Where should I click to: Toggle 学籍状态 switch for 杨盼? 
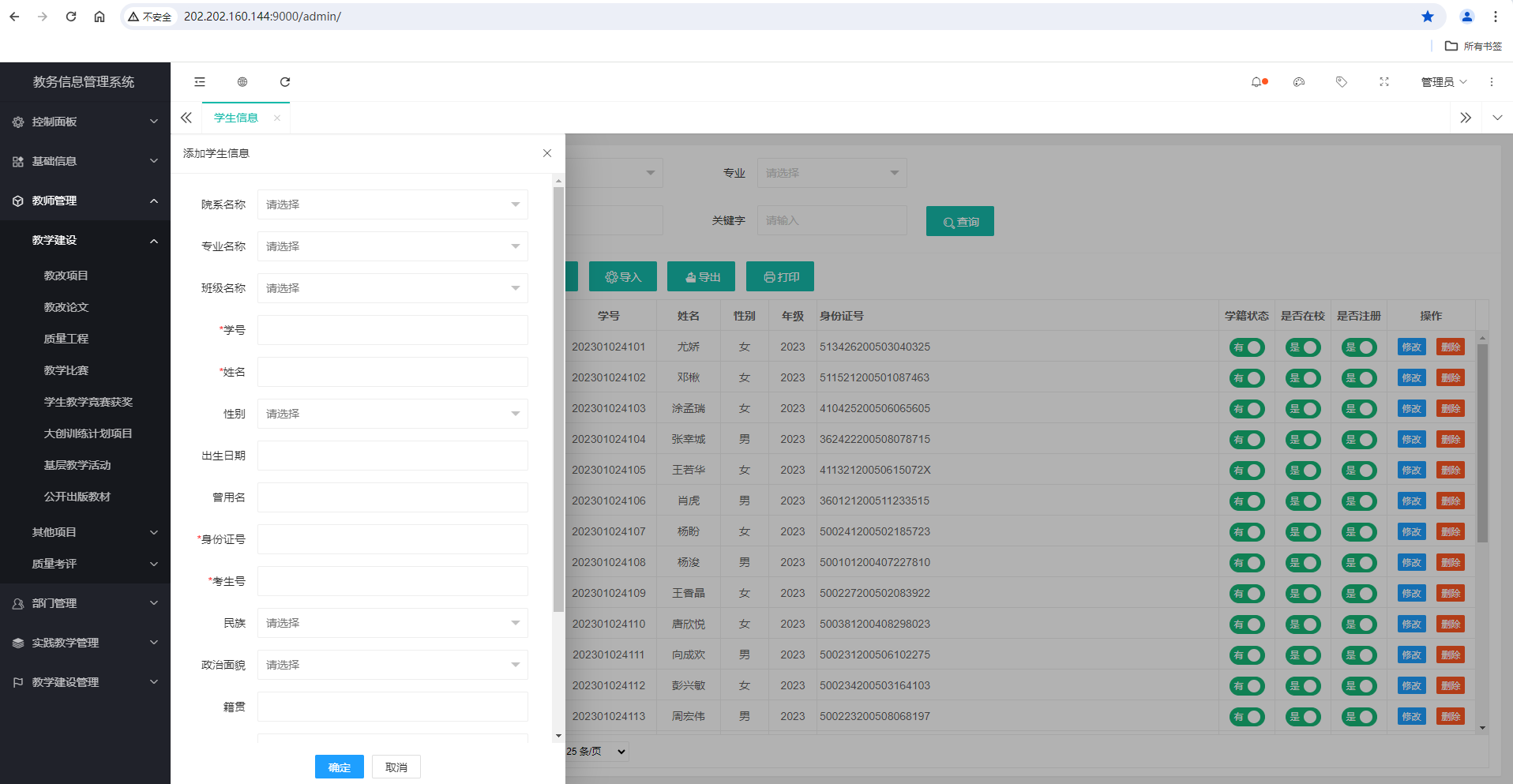pyautogui.click(x=1247, y=532)
